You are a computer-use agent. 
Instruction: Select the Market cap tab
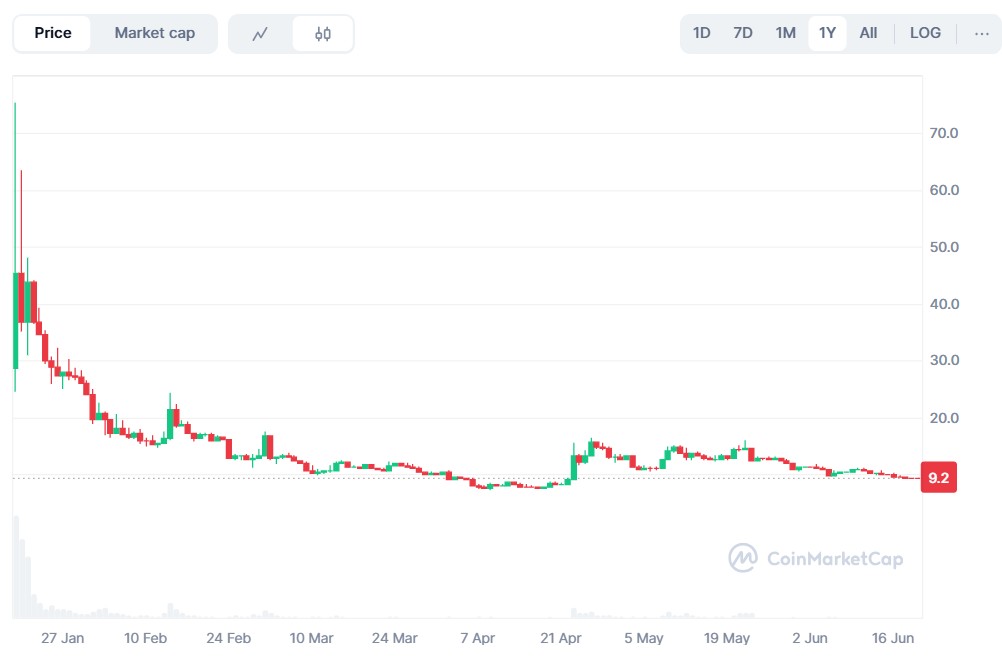pos(154,33)
